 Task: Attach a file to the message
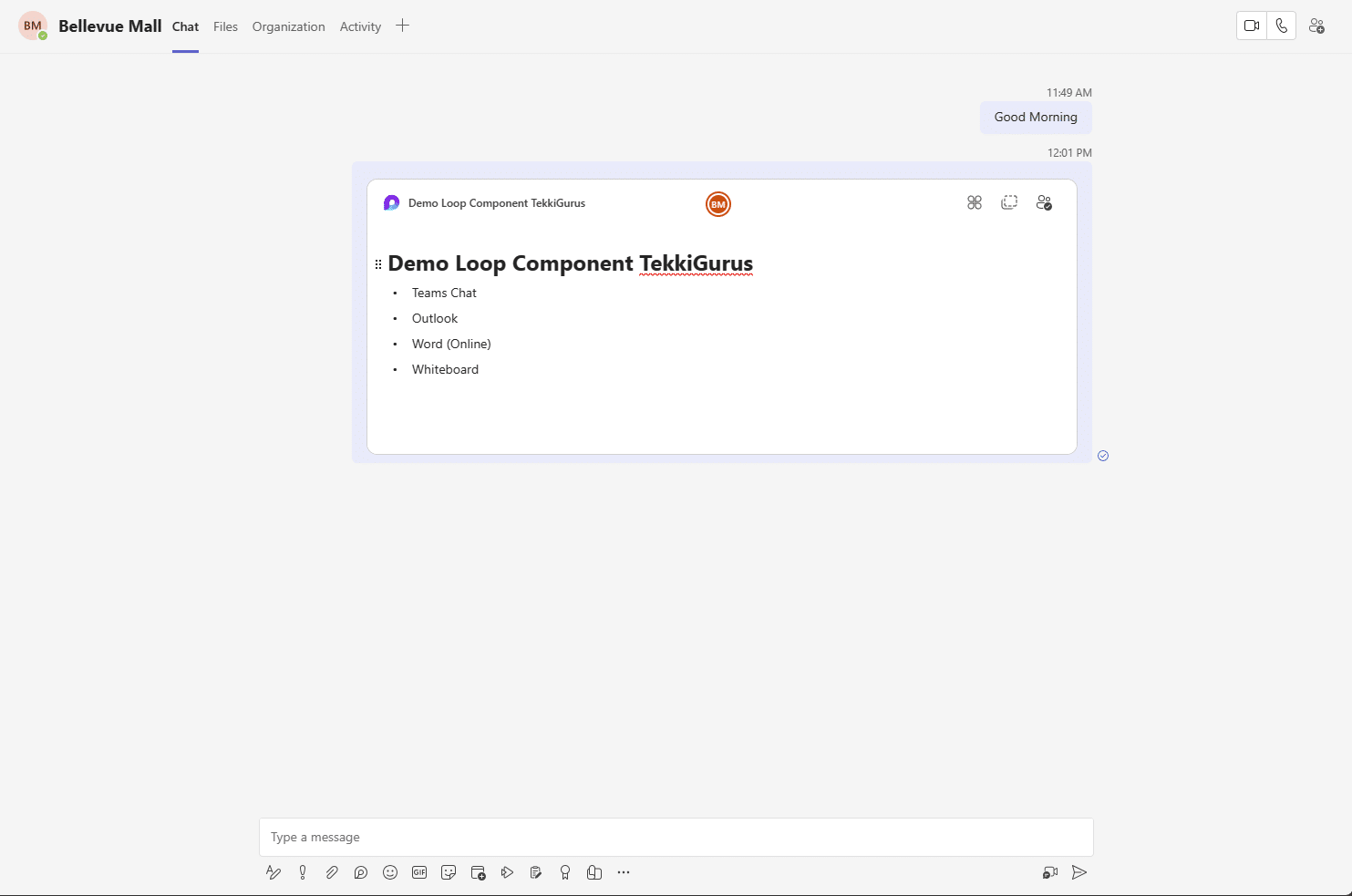[x=332, y=872]
